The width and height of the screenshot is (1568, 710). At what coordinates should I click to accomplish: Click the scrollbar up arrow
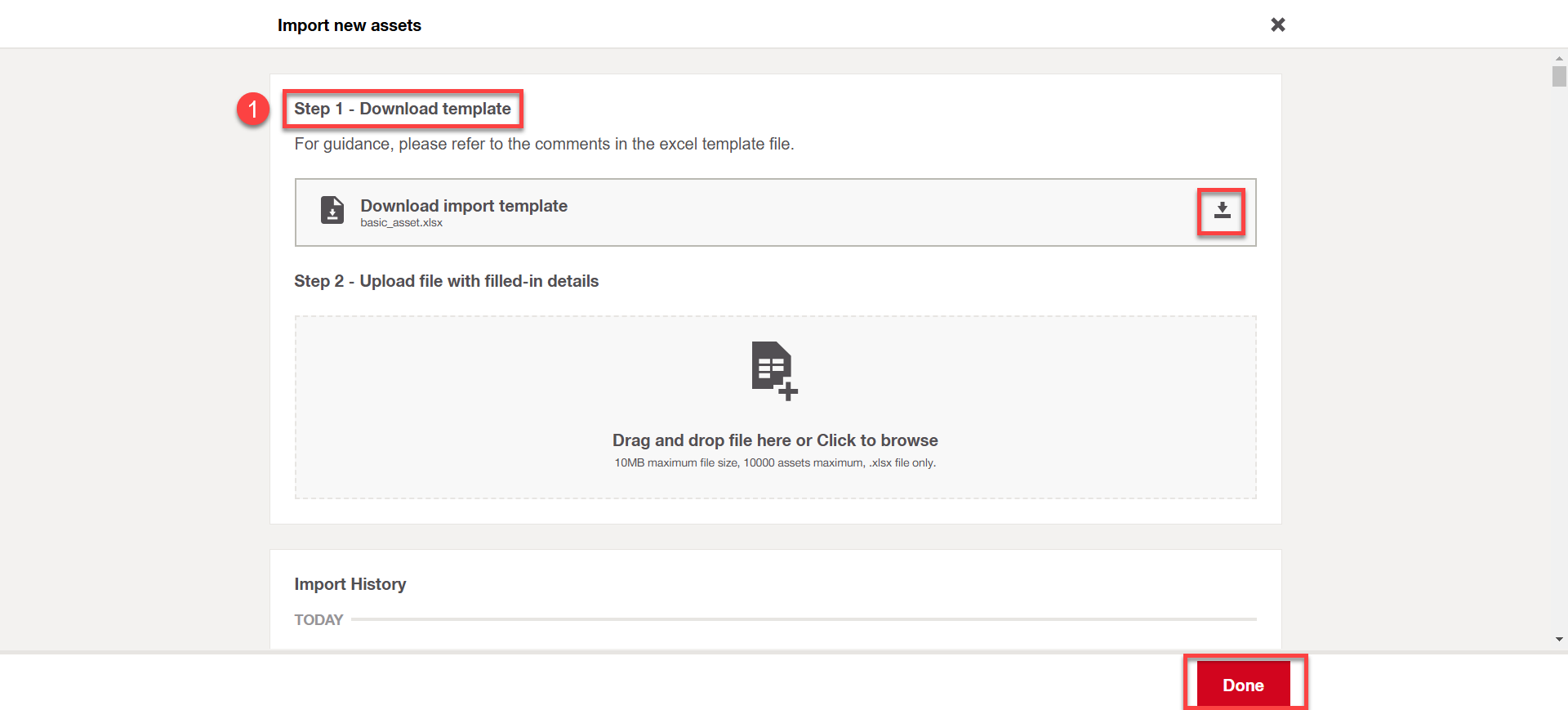pyautogui.click(x=1559, y=59)
